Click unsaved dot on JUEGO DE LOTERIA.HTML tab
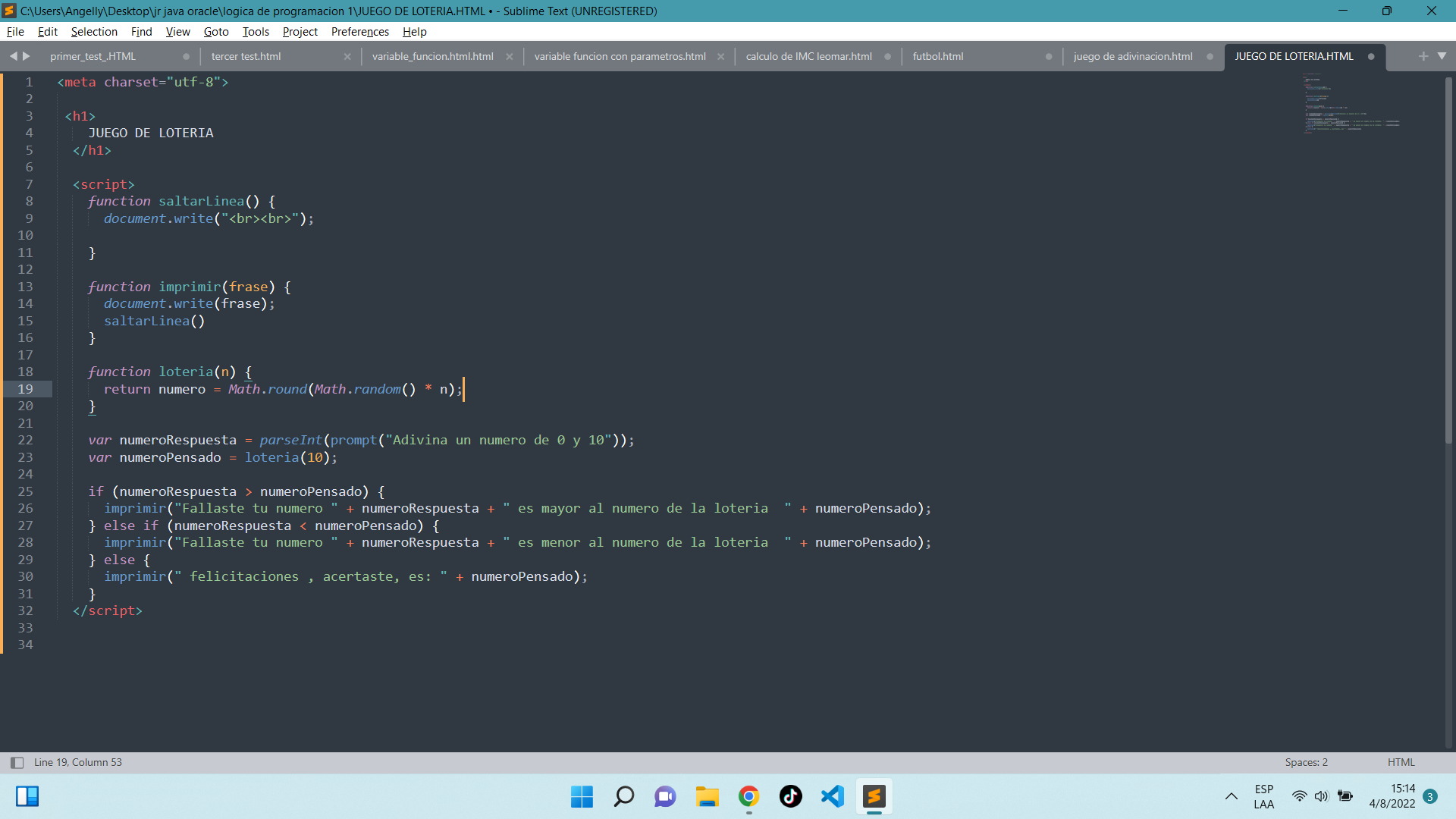Screen dimensions: 1456x819 (x=1371, y=56)
